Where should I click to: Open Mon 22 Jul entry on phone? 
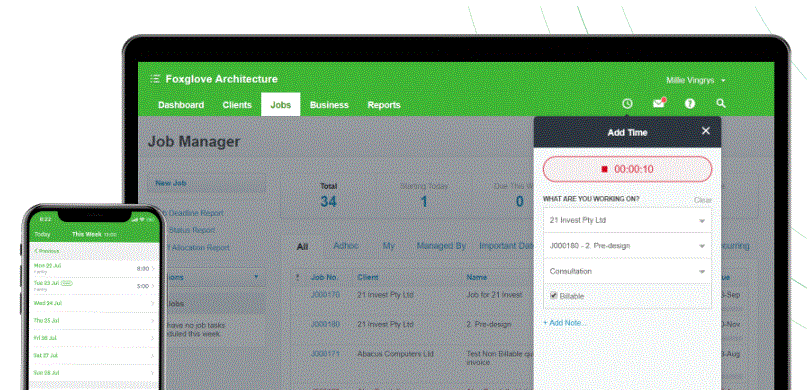point(94,269)
